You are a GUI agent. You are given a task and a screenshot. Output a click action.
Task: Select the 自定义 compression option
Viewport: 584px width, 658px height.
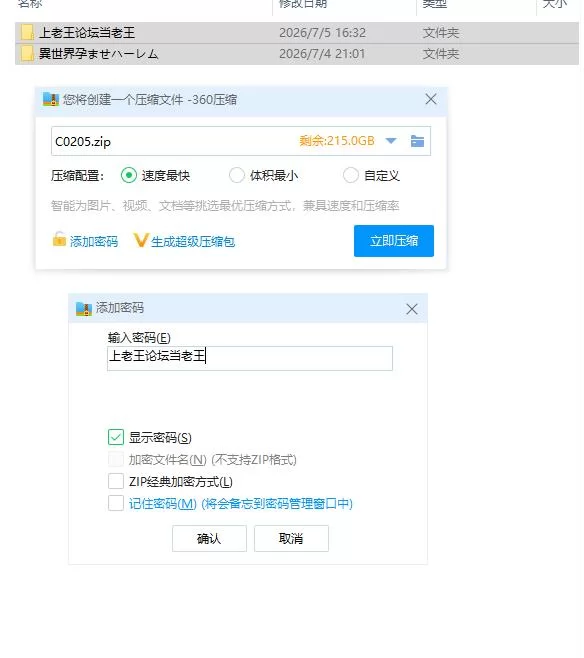click(351, 175)
